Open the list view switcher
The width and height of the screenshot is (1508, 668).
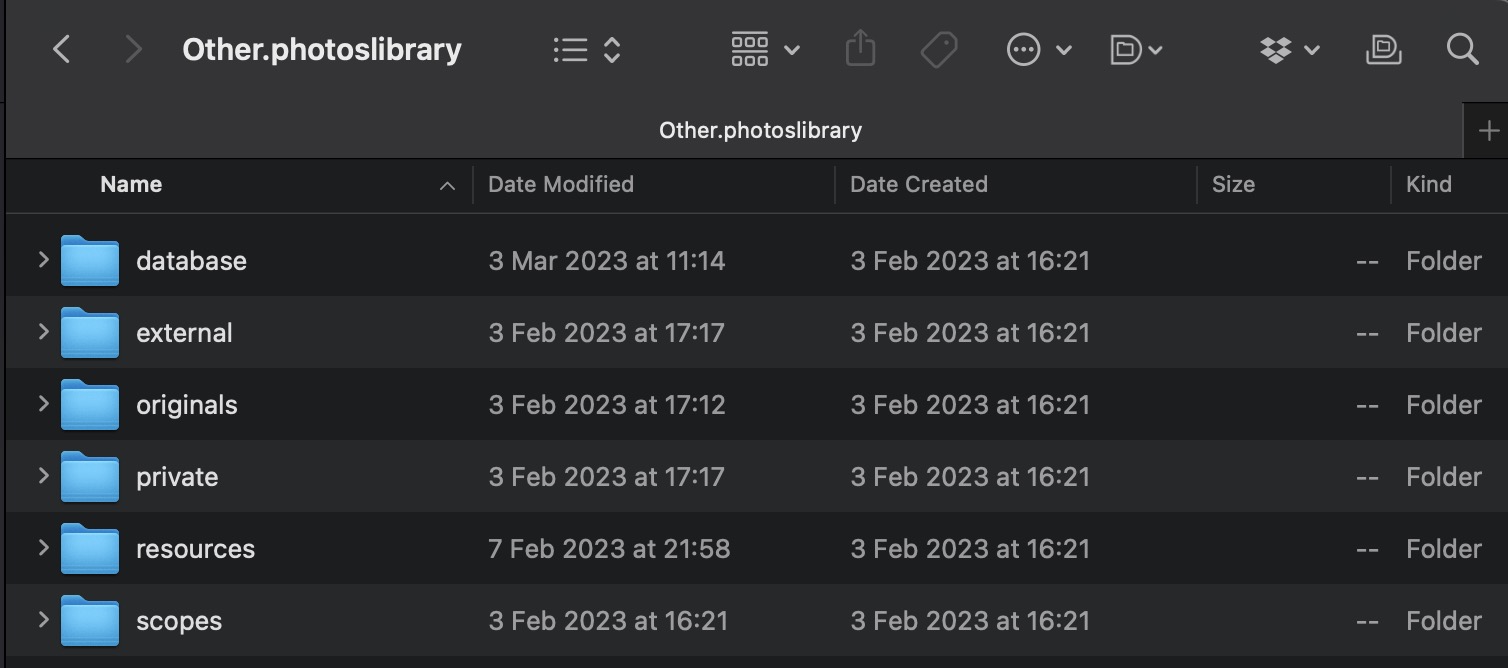point(587,50)
